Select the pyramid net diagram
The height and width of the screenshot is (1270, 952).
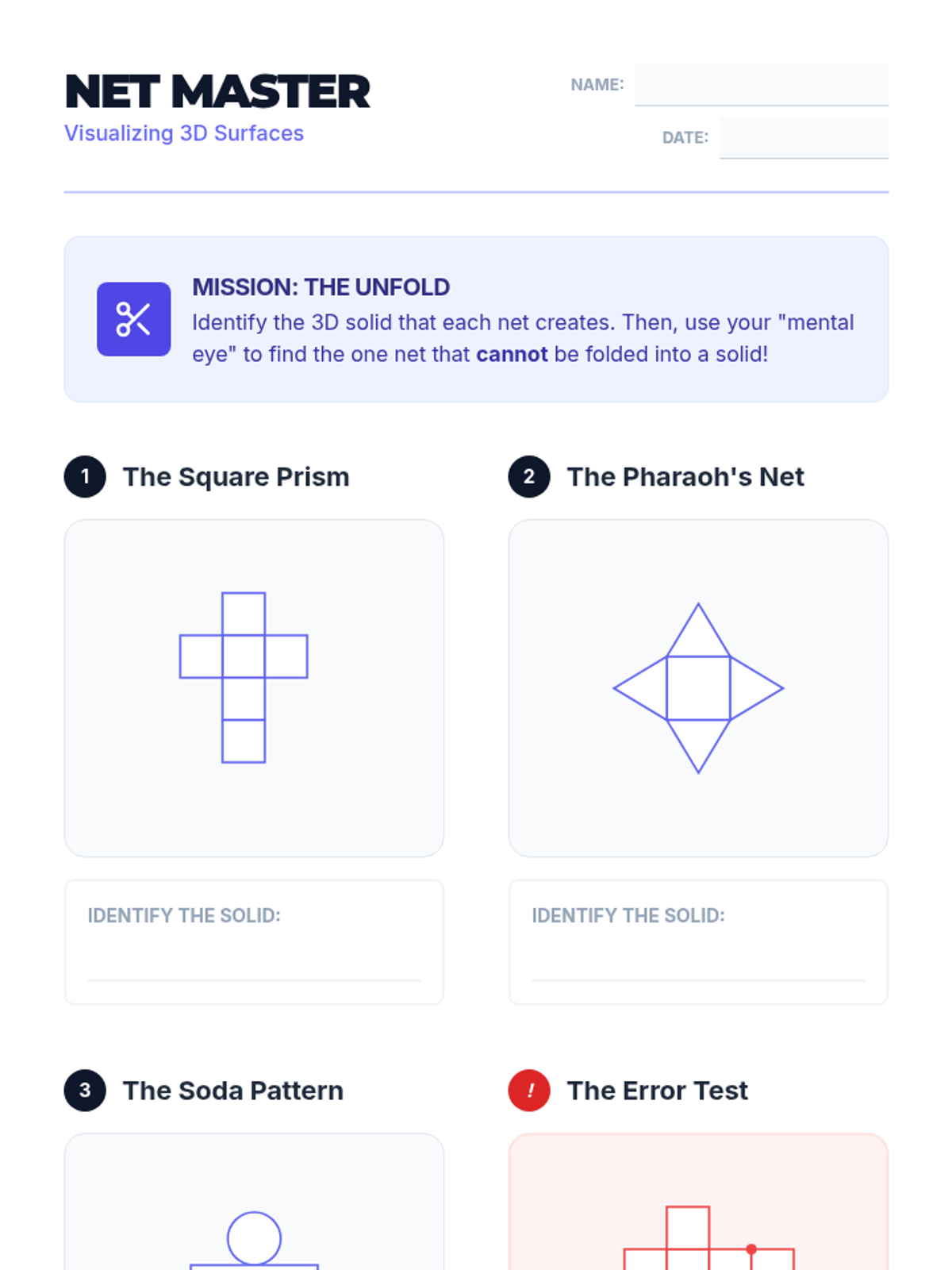698,688
